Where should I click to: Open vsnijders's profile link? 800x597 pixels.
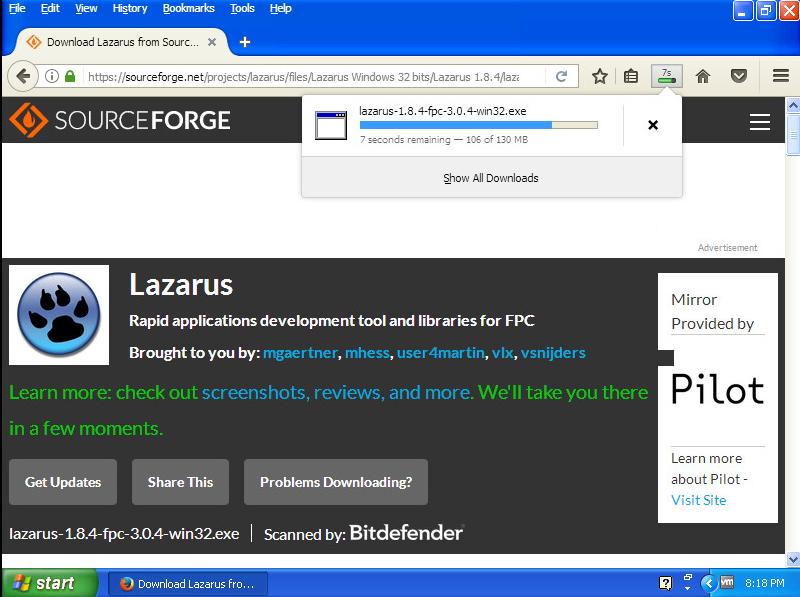(x=553, y=353)
